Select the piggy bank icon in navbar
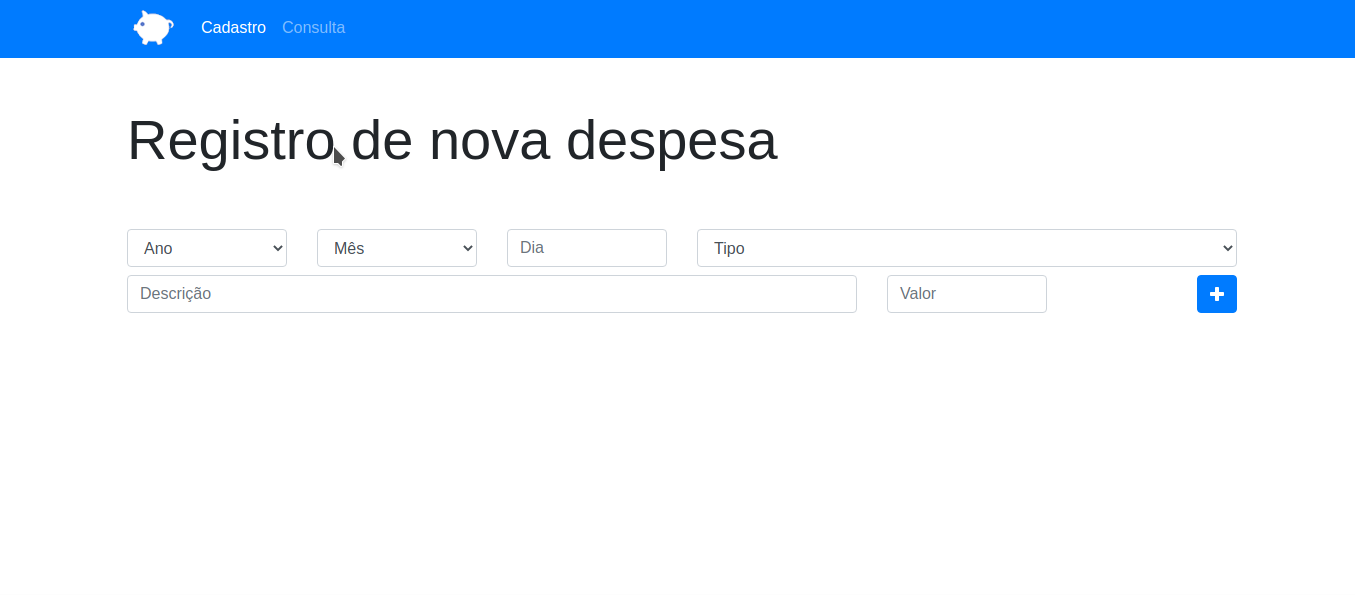The height and width of the screenshot is (595, 1355). coord(152,27)
